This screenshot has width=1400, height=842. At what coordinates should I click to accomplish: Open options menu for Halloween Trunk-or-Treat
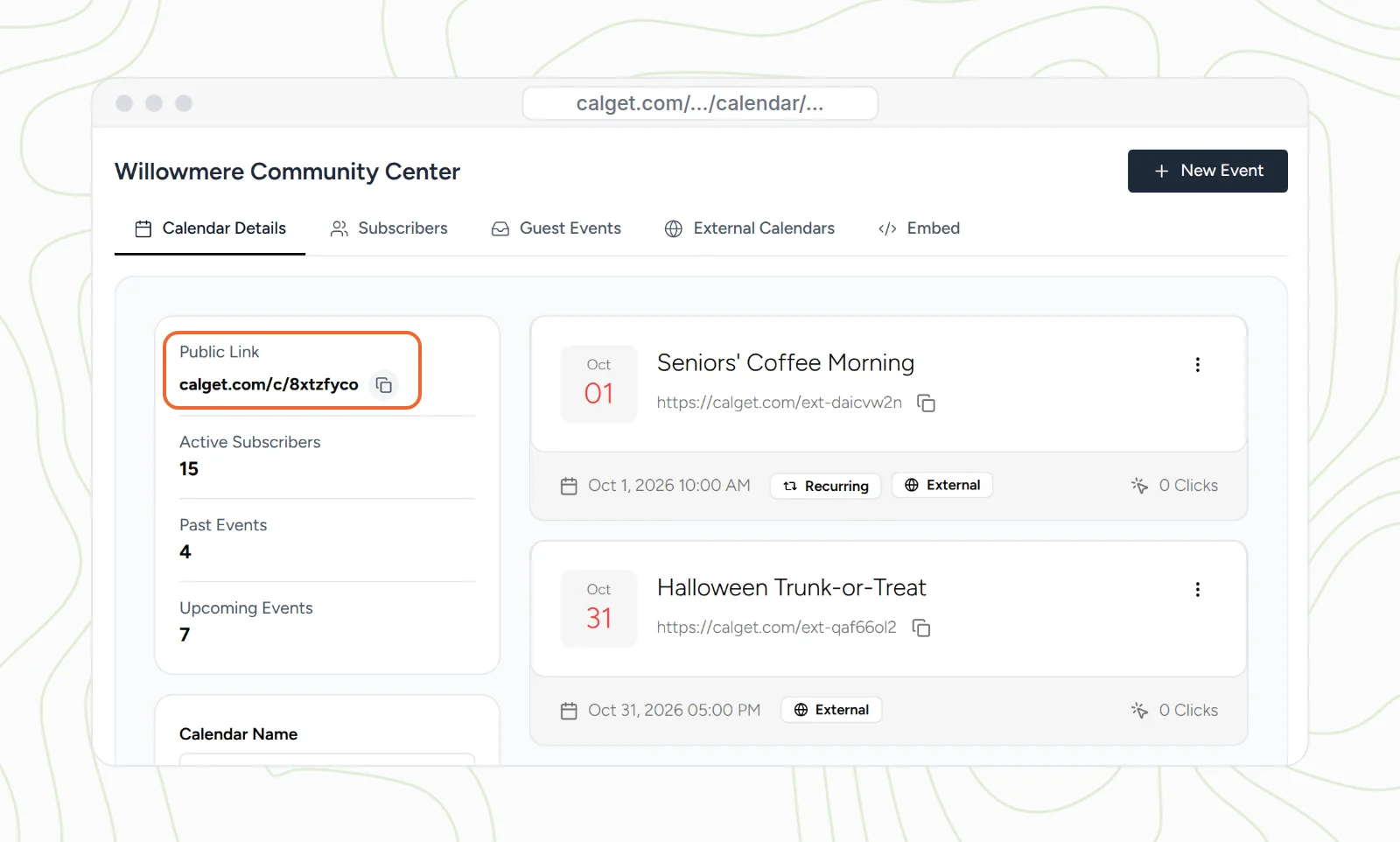coord(1198,589)
